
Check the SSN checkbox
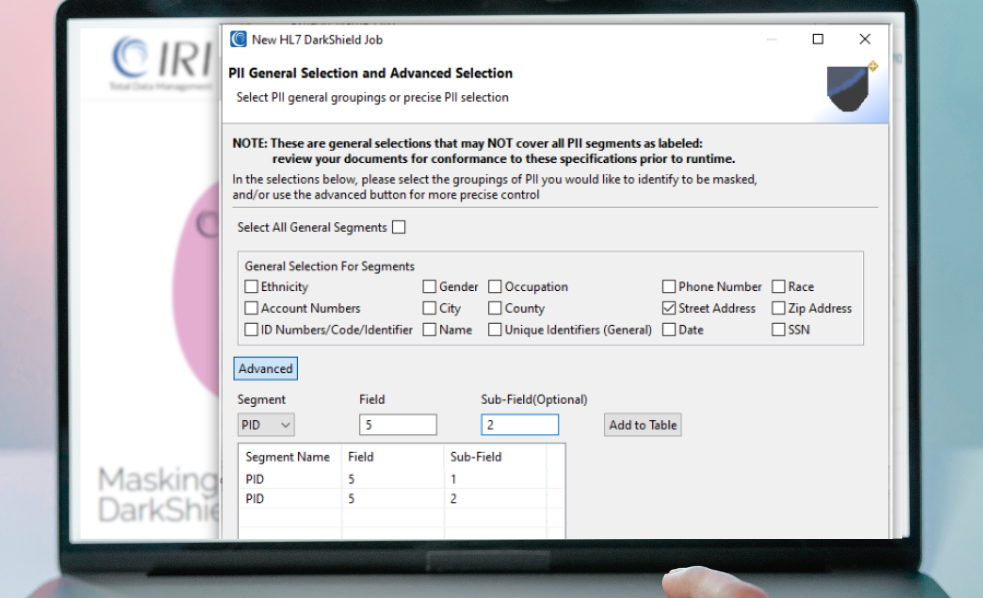click(779, 330)
